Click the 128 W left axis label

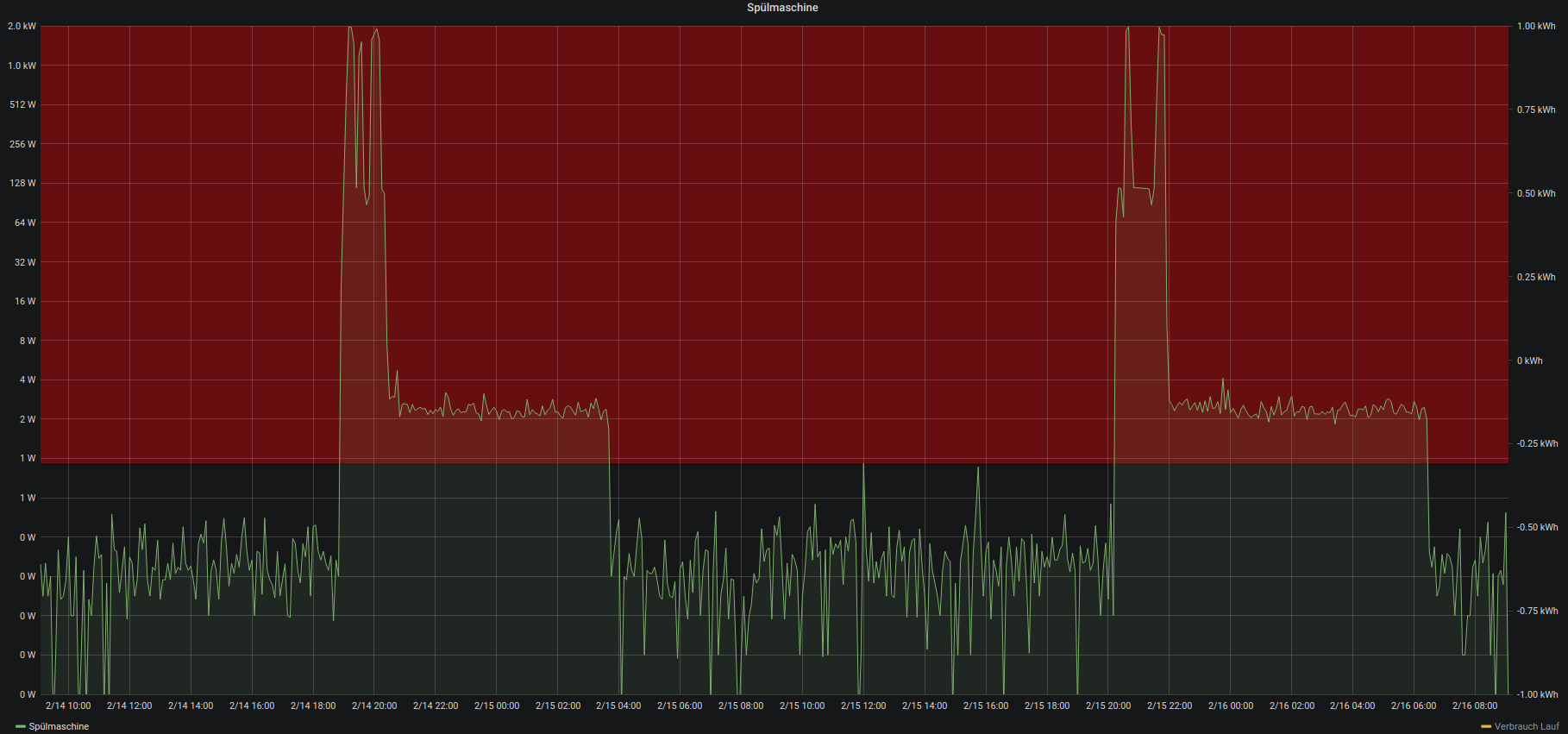23,183
